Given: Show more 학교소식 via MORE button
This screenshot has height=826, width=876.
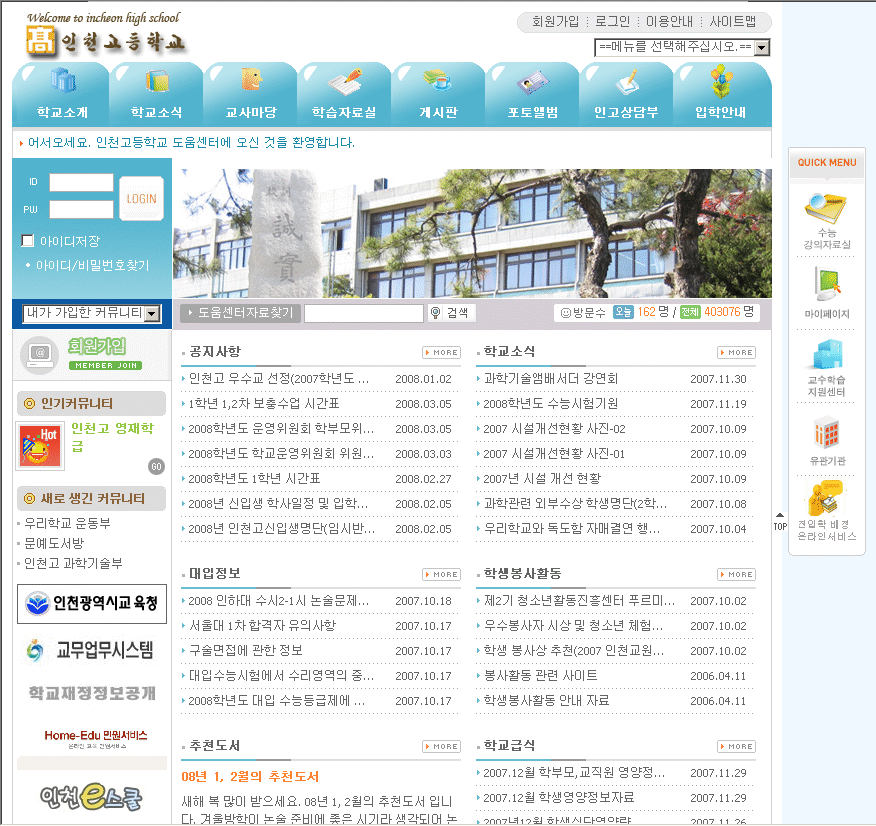Looking at the screenshot, I should point(736,352).
